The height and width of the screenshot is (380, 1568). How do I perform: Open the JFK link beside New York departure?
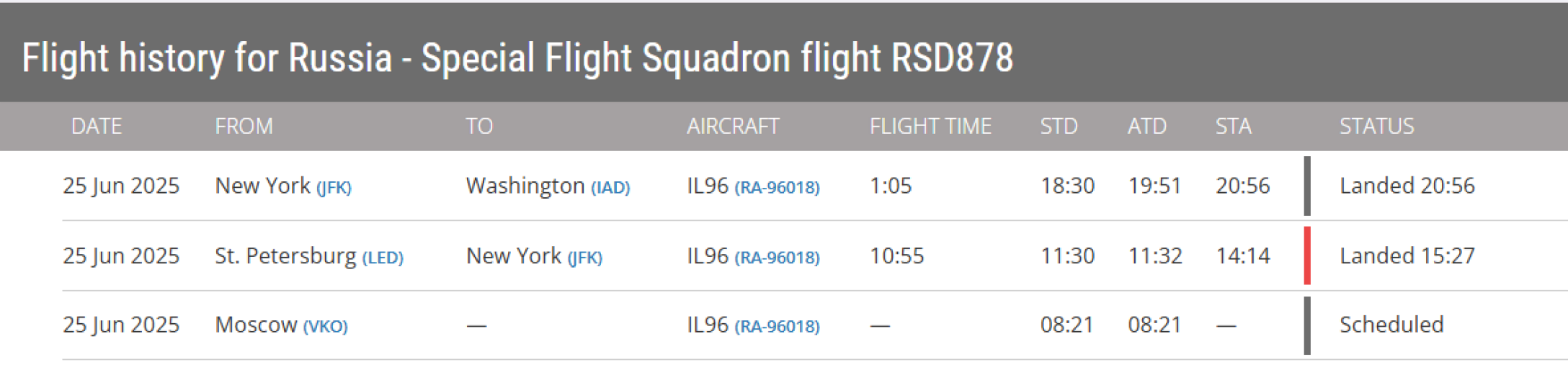coord(334,187)
